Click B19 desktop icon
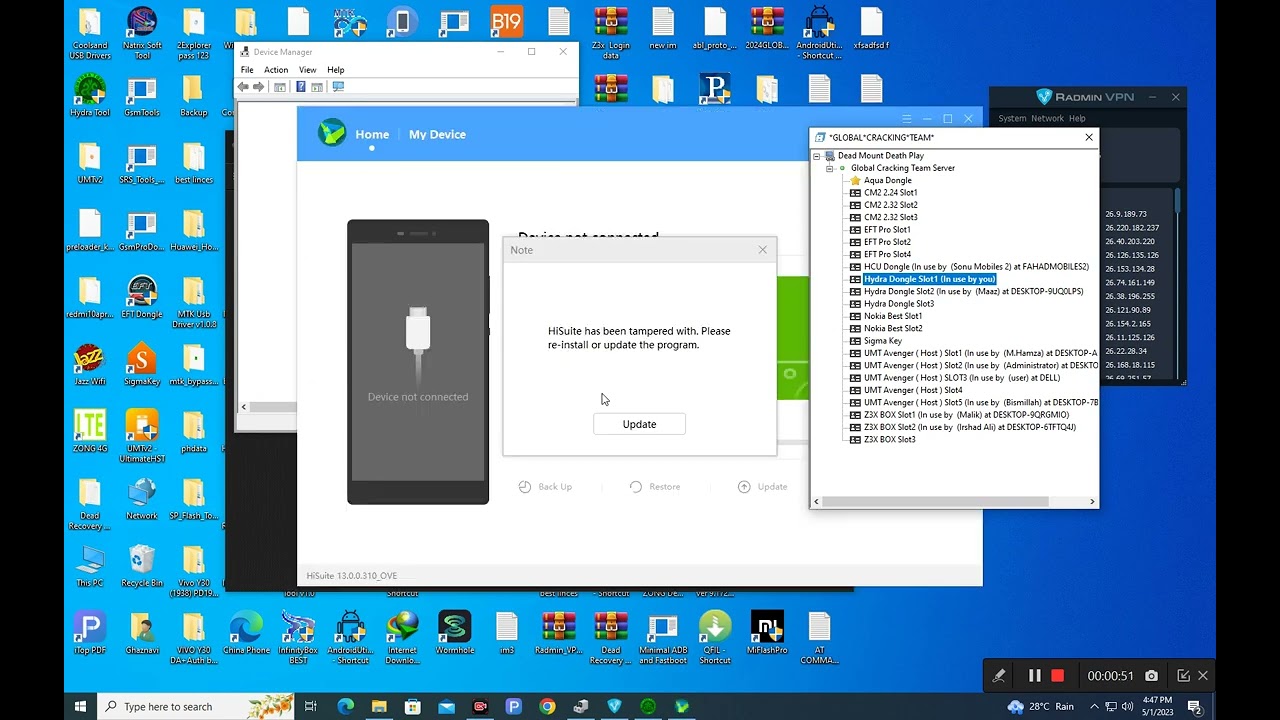The height and width of the screenshot is (720, 1280). tap(507, 22)
